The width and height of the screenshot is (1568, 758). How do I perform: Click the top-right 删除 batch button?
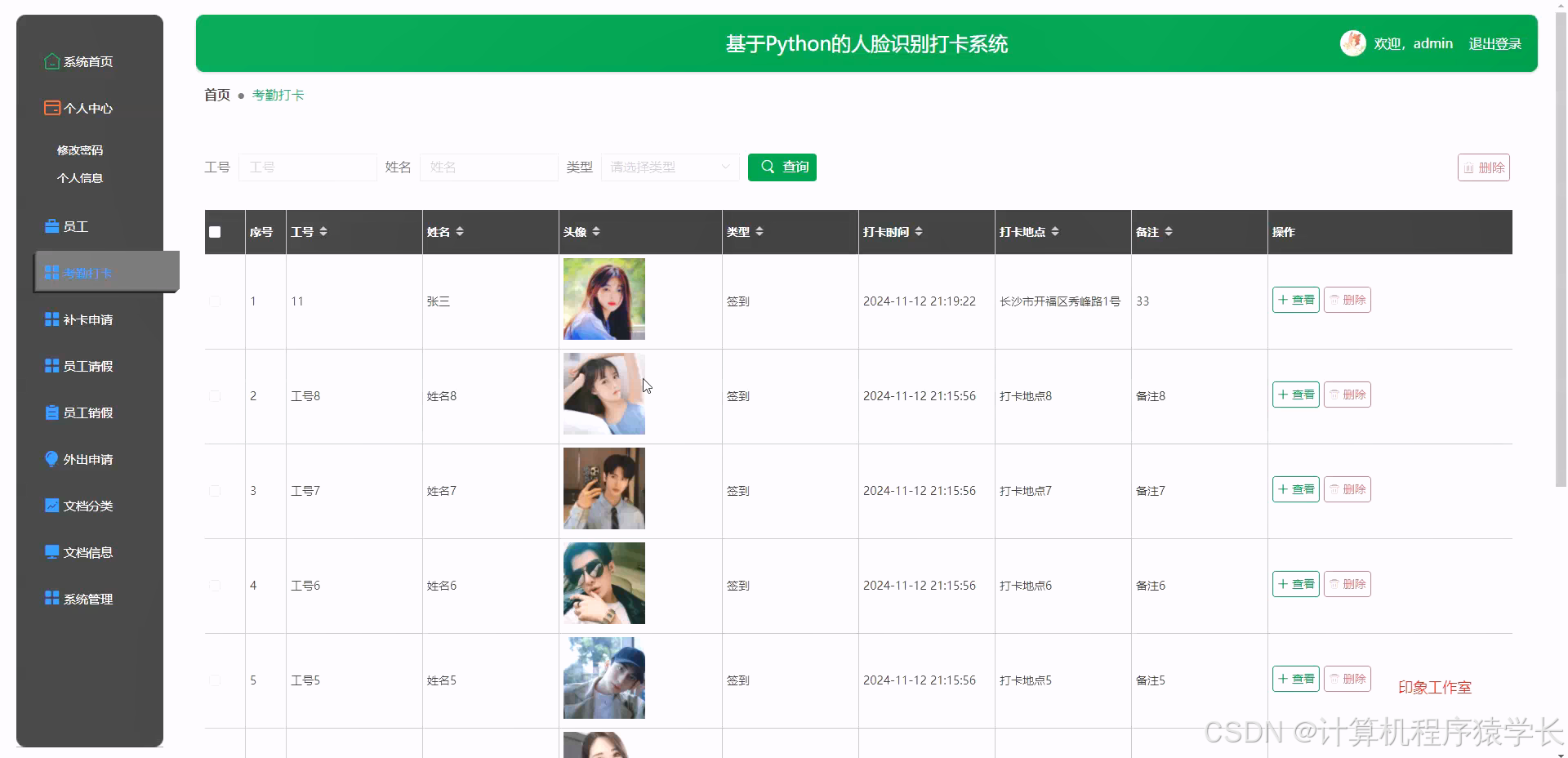point(1483,167)
